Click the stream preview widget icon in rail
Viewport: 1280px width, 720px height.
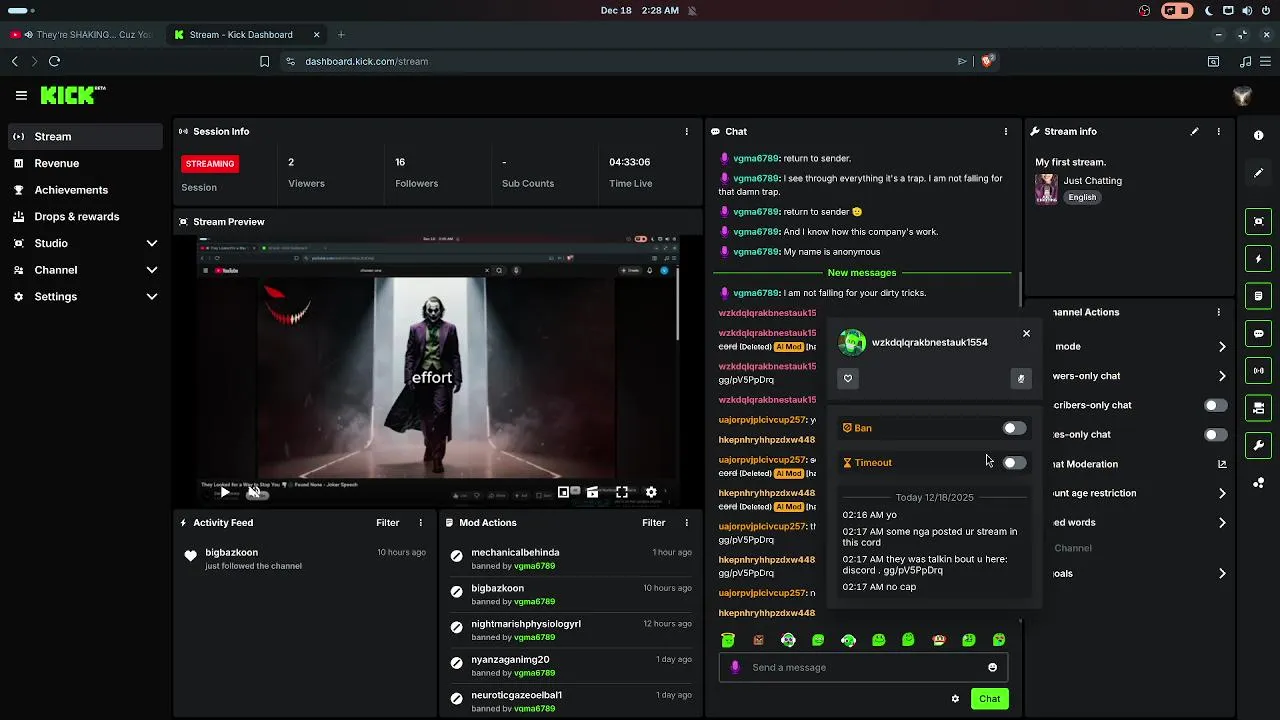[x=1258, y=222]
